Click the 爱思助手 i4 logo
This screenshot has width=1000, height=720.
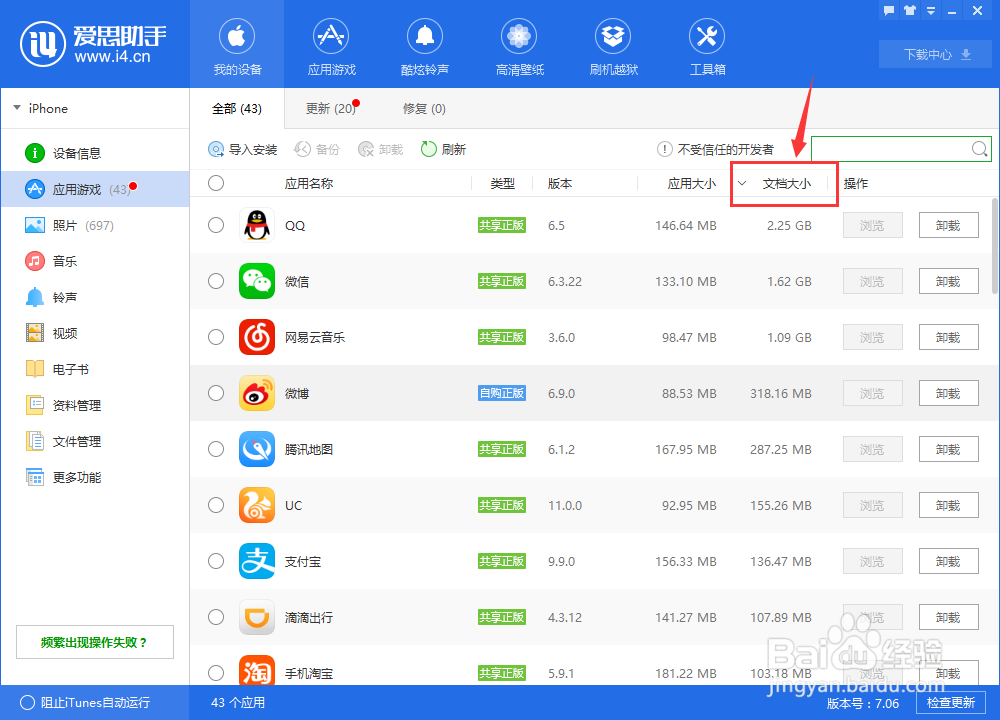(x=93, y=44)
